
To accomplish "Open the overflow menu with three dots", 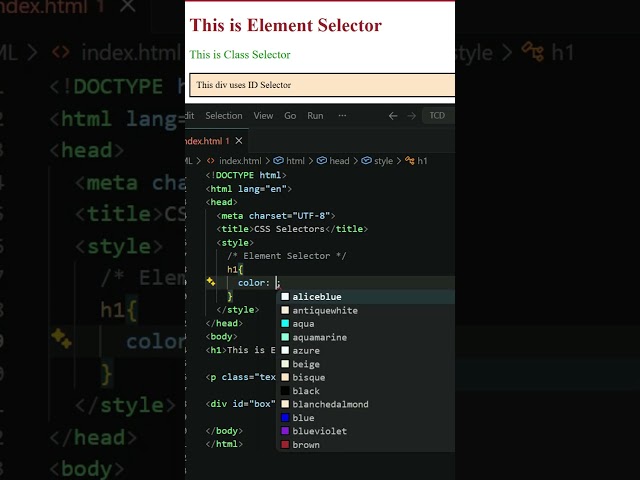I will [342, 116].
